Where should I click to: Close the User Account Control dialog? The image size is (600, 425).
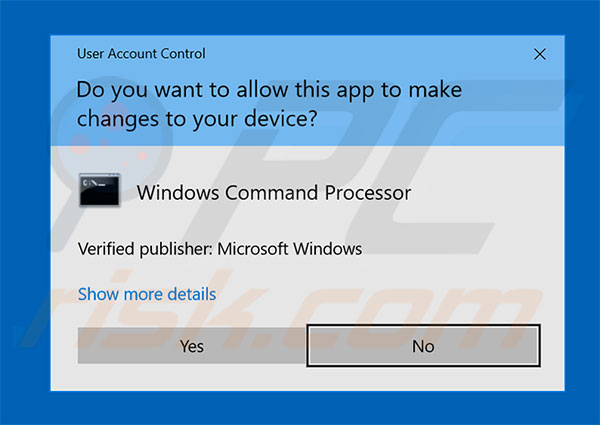pos(540,54)
